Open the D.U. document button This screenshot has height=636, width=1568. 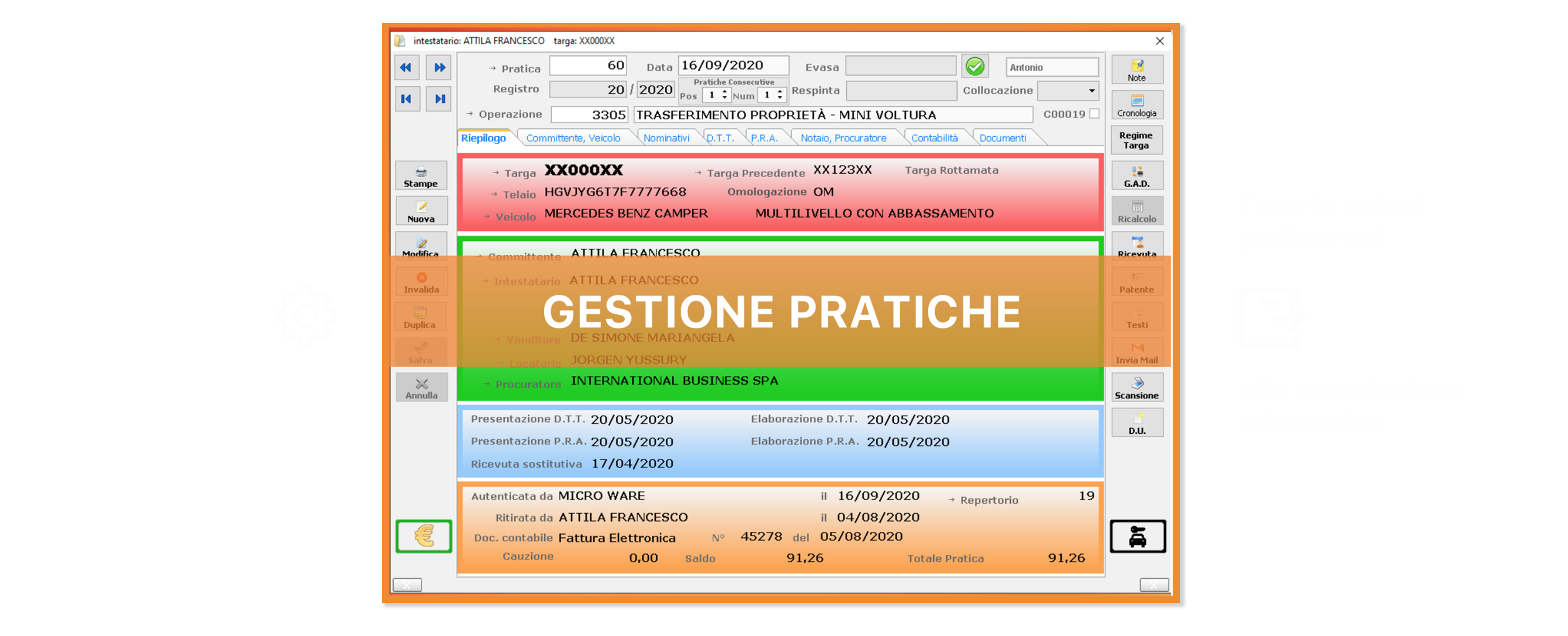click(1137, 423)
